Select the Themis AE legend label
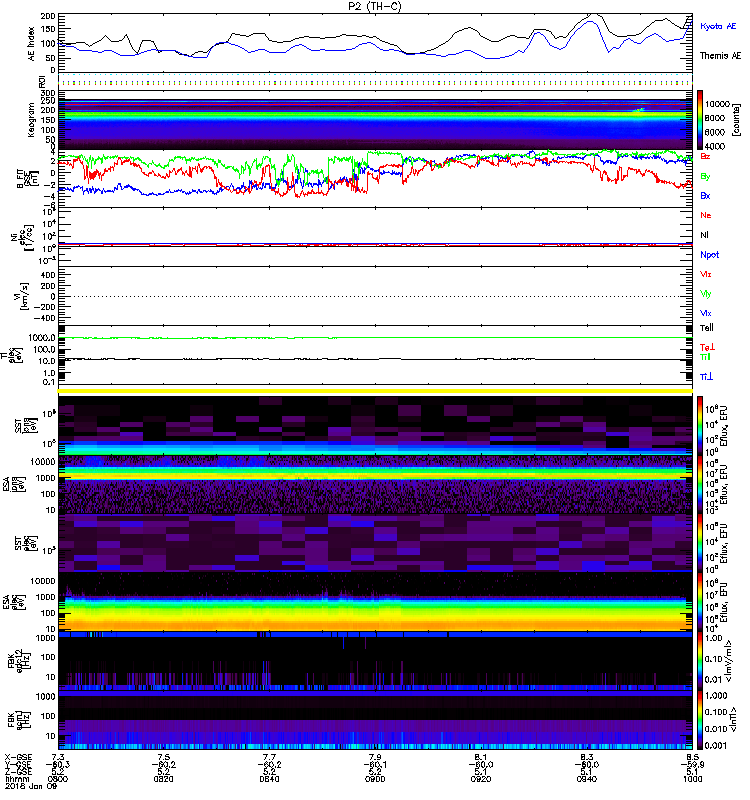The width and height of the screenshot is (750, 800). point(720,56)
